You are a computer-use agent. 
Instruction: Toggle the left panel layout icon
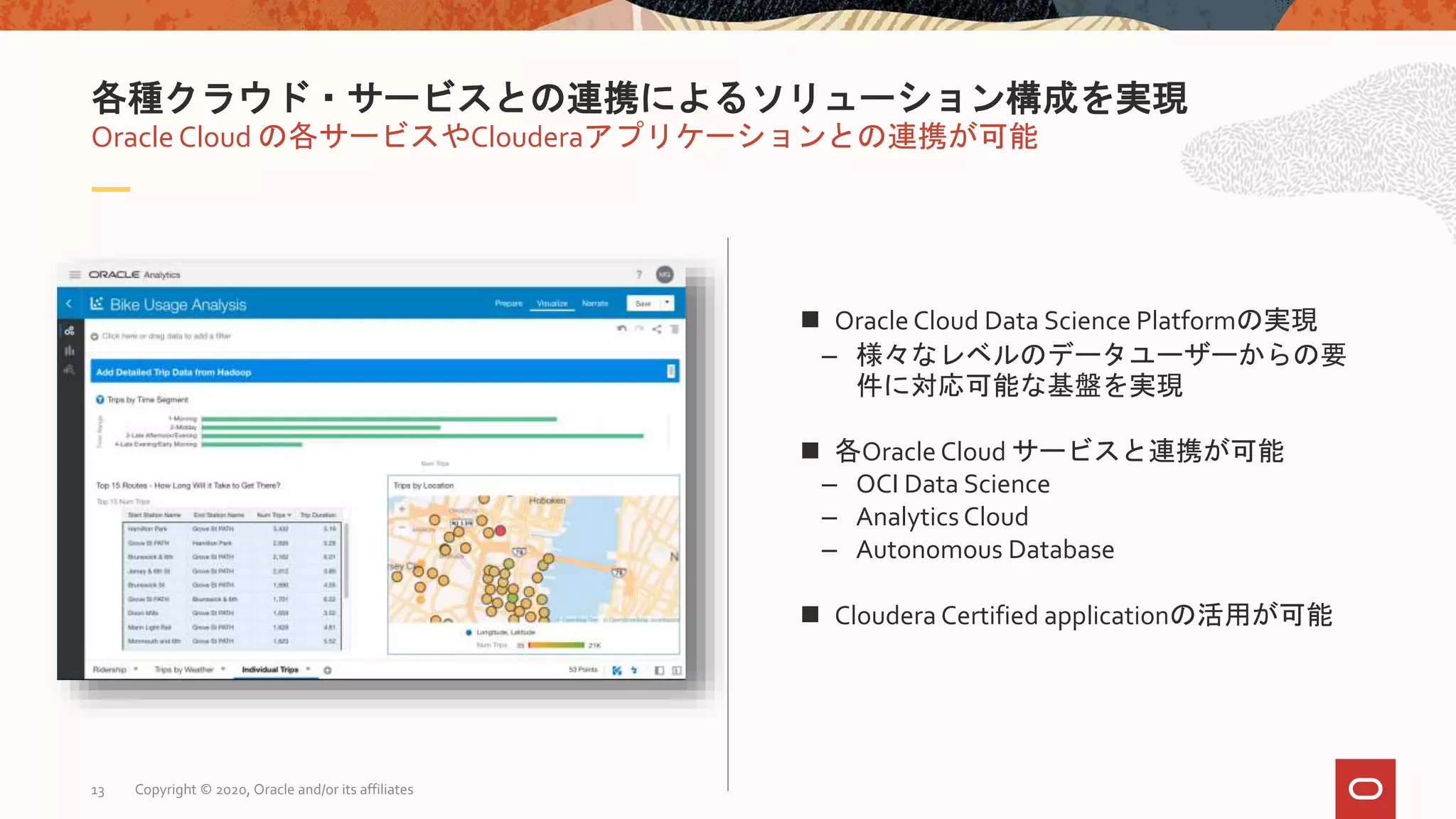coord(659,670)
